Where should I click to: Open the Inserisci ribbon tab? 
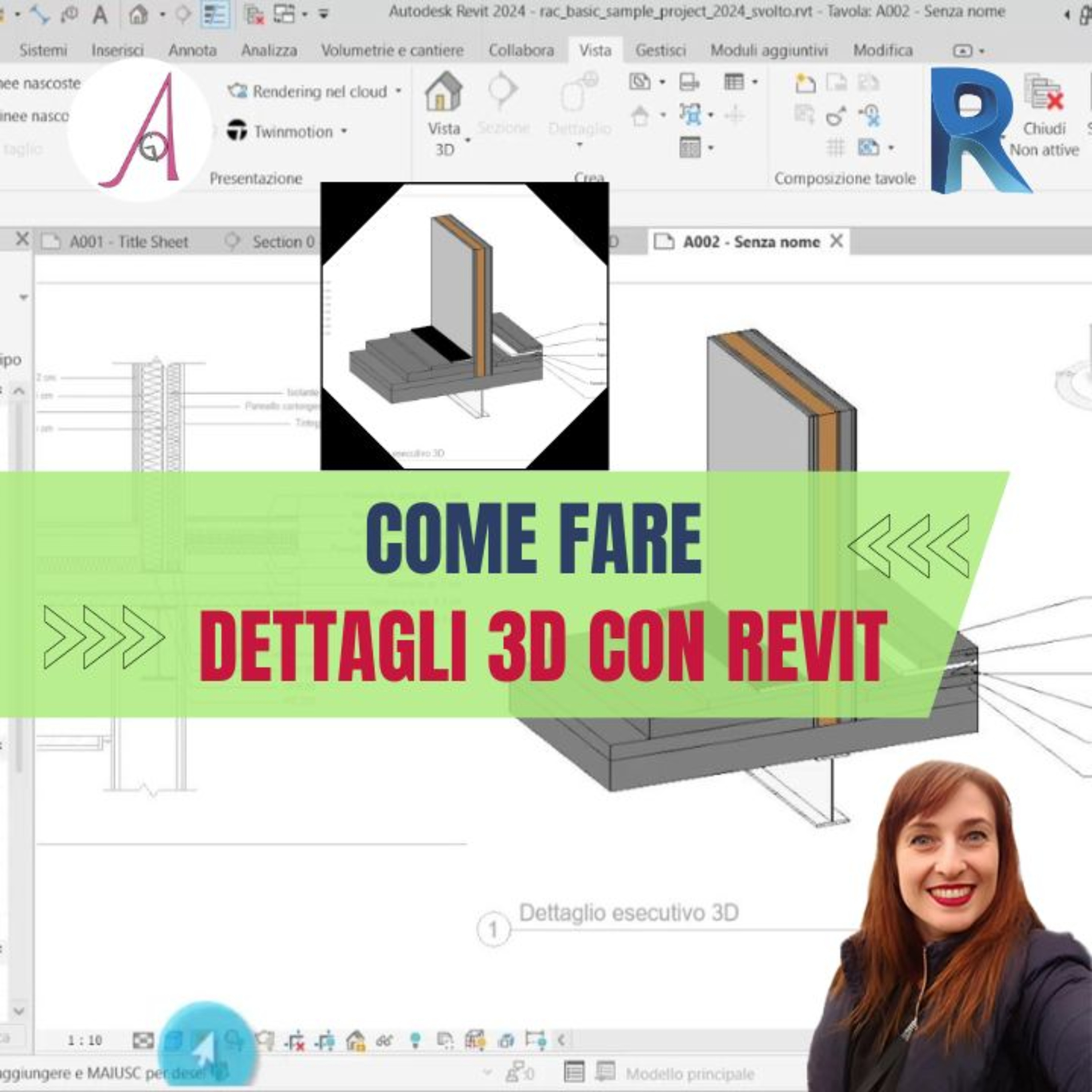point(118,50)
